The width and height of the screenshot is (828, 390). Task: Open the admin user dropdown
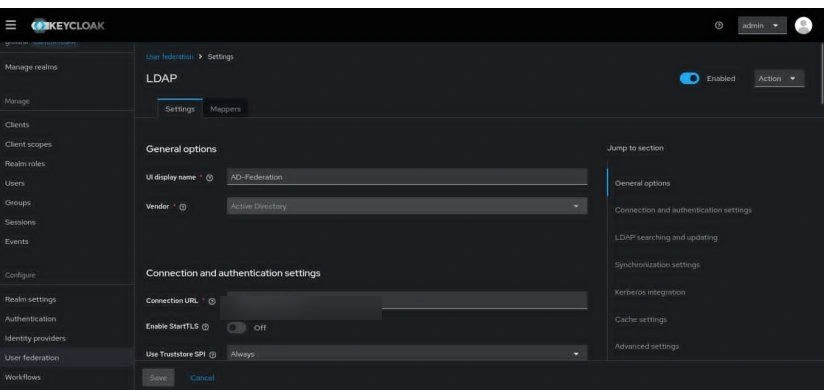point(762,25)
